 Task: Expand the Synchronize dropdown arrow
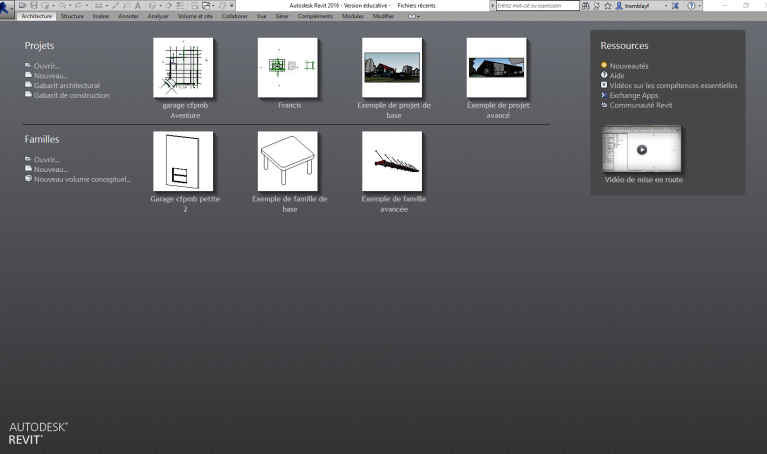53,6
